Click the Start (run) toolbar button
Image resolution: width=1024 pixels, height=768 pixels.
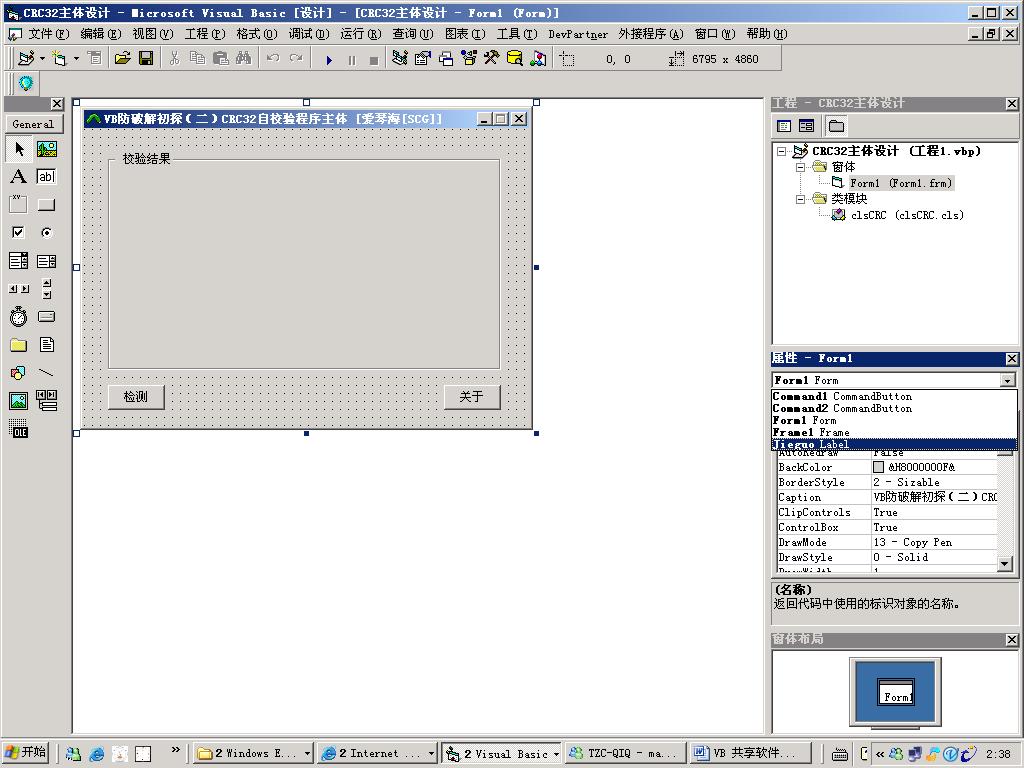329,60
